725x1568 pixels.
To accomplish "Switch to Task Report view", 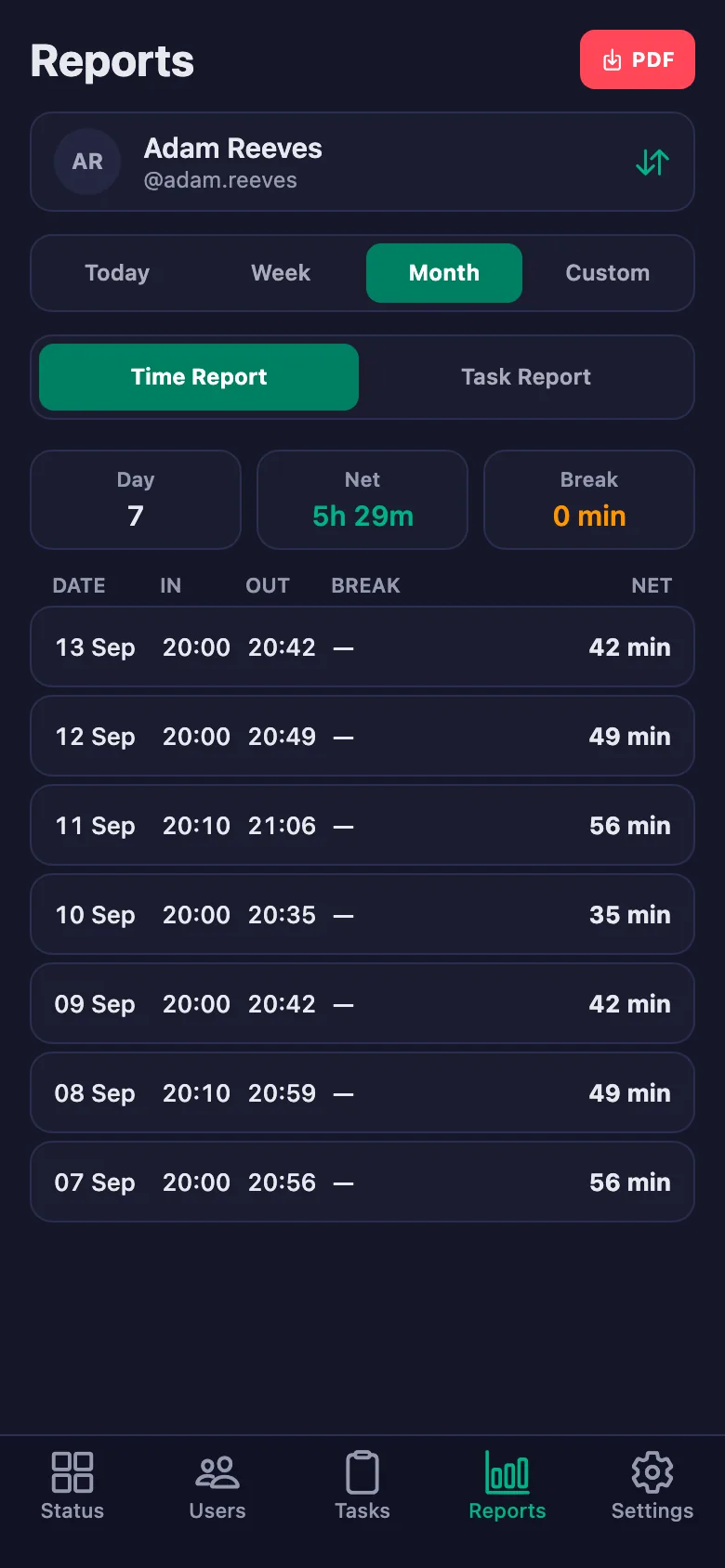I will click(526, 377).
